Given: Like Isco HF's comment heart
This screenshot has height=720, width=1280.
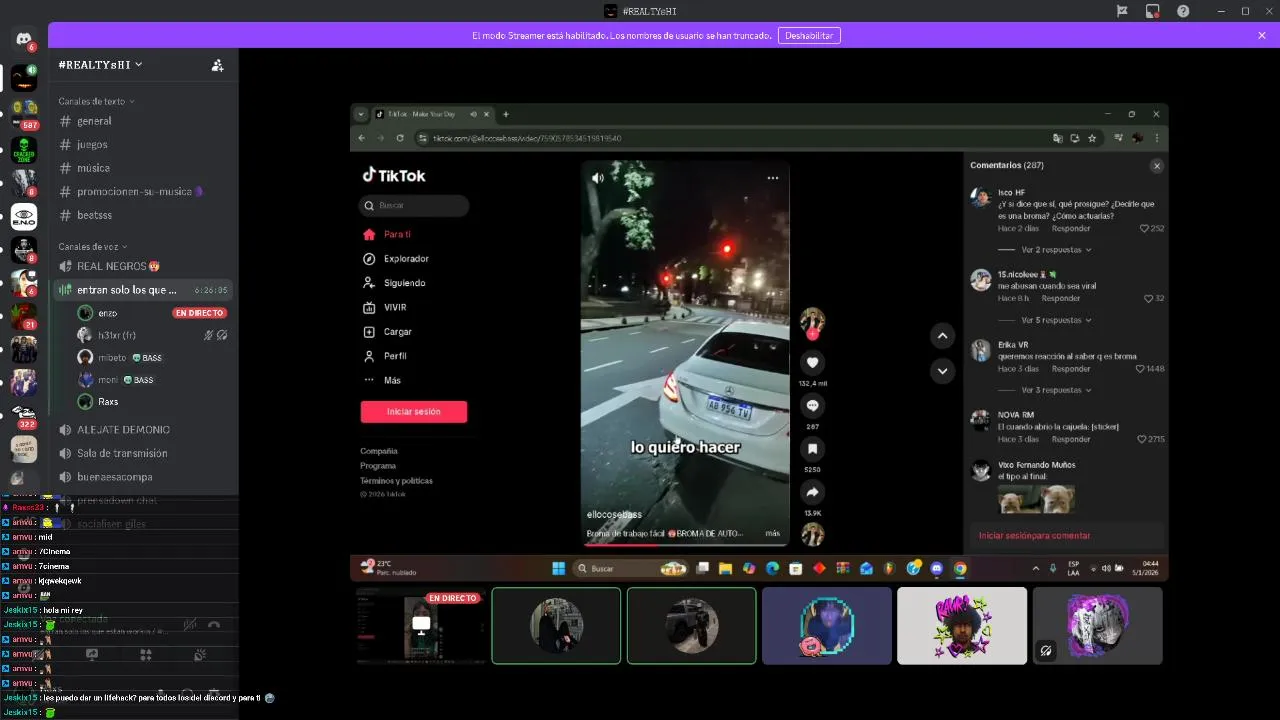Looking at the screenshot, I should tap(1145, 228).
